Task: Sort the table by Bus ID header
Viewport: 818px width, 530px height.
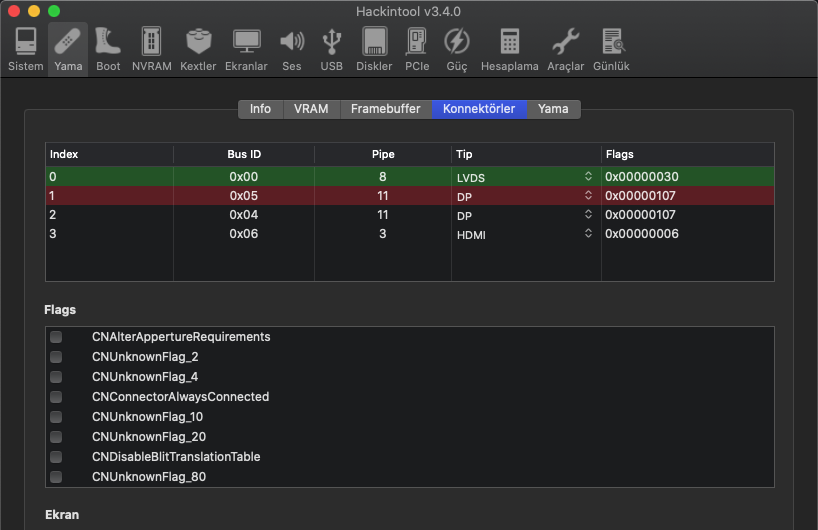Action: (244, 154)
